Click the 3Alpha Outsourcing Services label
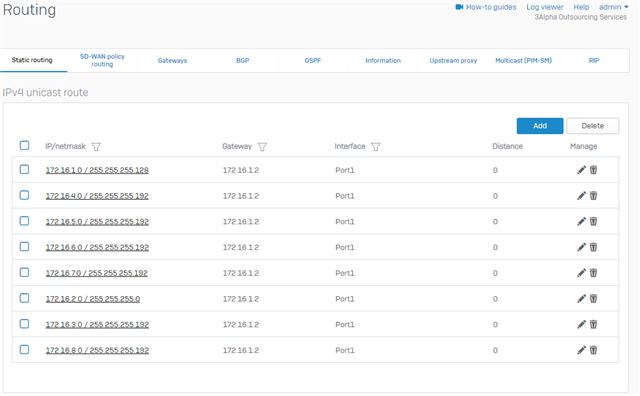 click(x=580, y=17)
